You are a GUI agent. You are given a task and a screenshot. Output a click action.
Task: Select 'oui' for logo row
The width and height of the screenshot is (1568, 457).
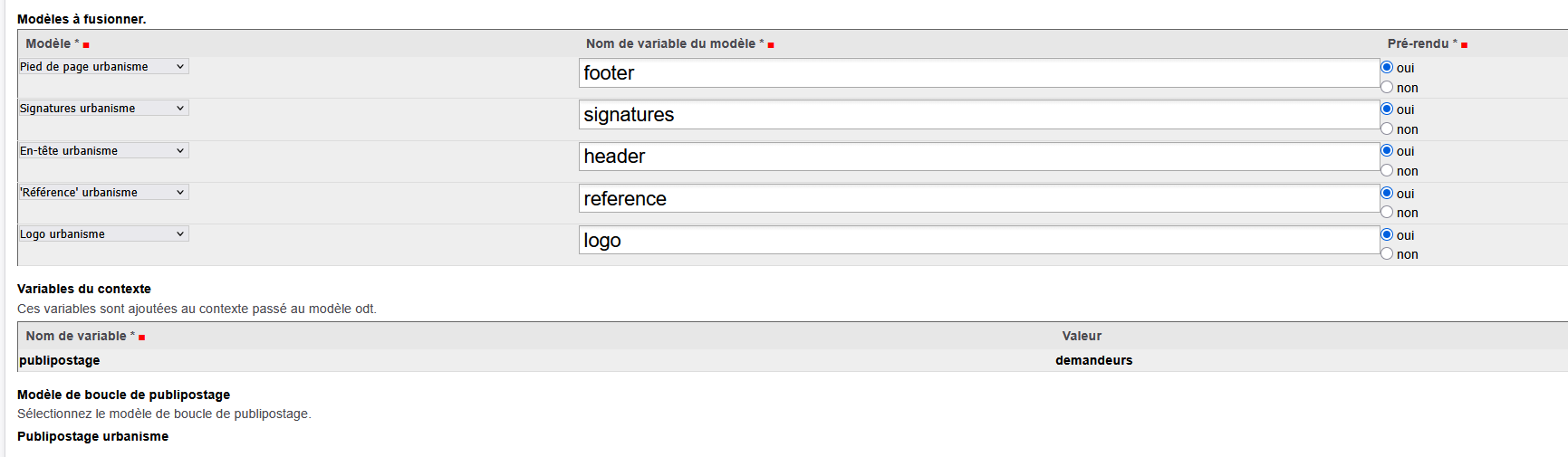click(1387, 234)
